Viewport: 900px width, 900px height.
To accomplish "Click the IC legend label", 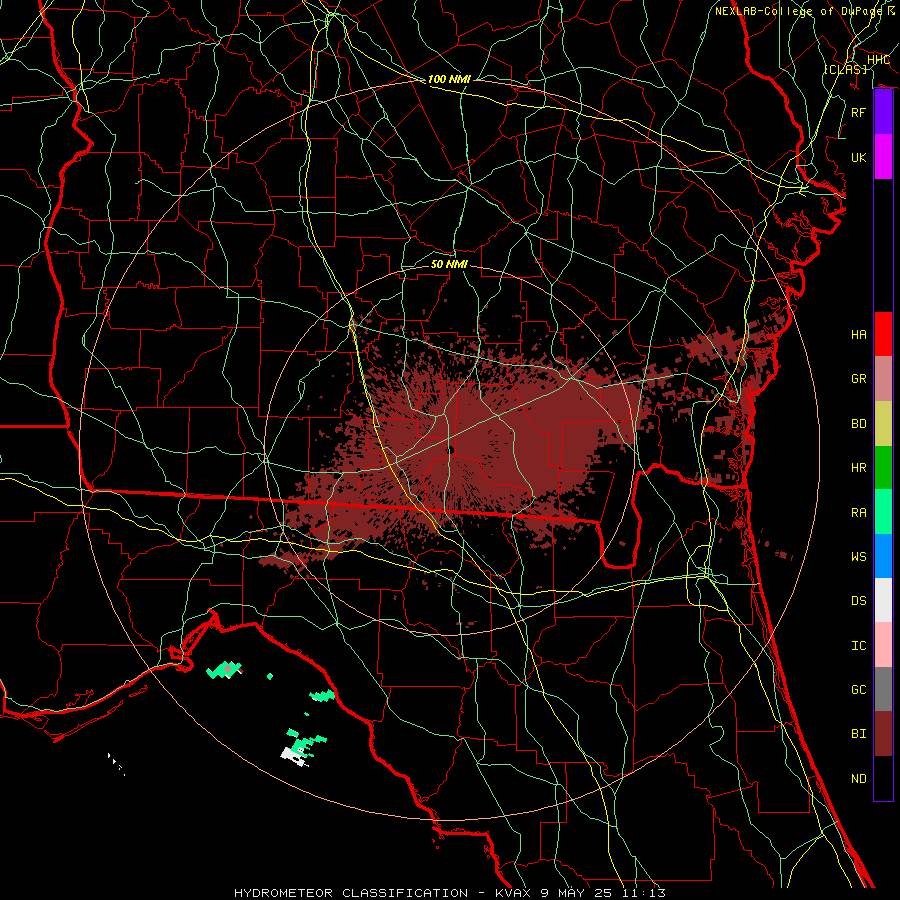I will 858,645.
